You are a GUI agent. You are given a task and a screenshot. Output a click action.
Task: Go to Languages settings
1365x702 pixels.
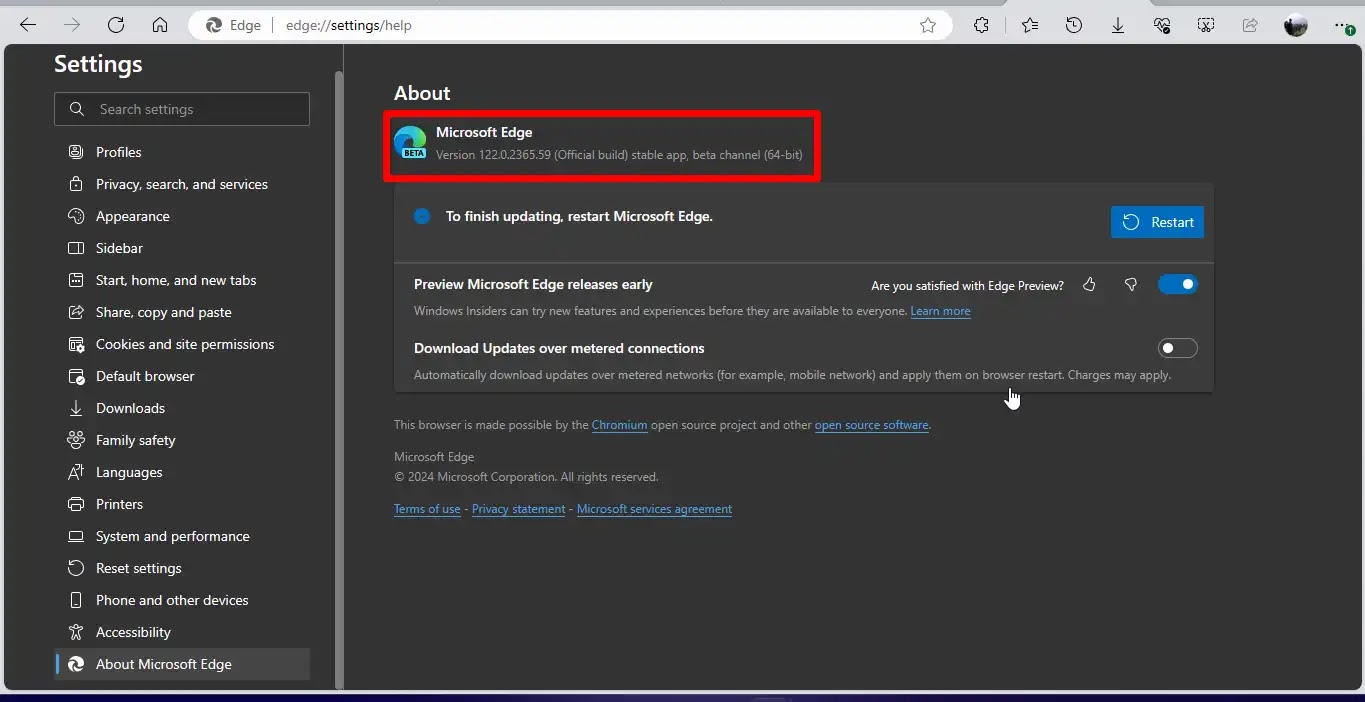pyautogui.click(x=182, y=472)
